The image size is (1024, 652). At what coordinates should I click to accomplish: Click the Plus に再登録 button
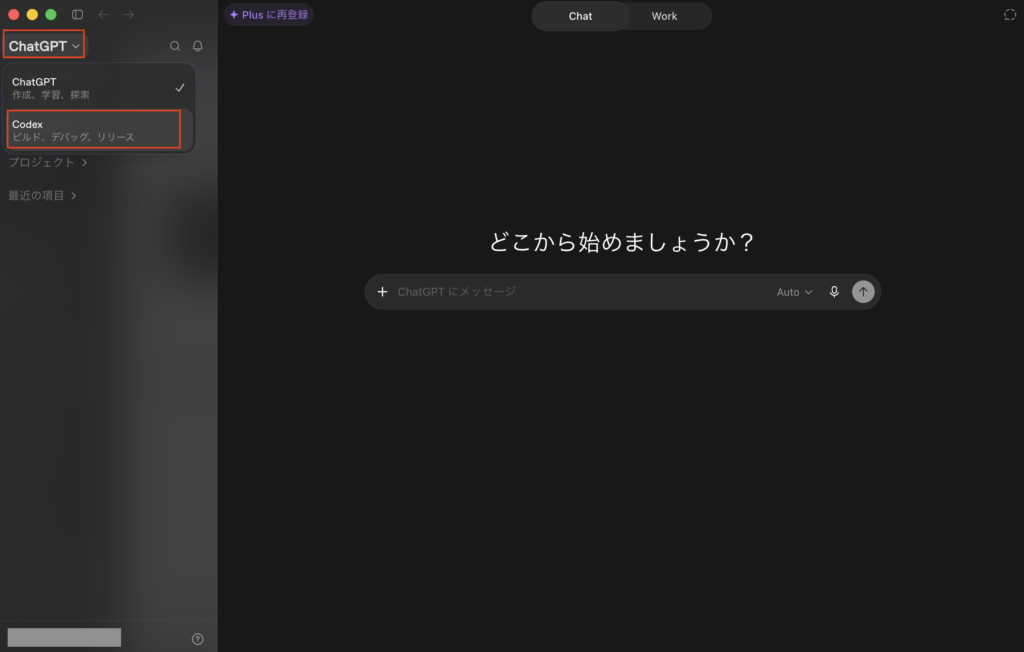[x=268, y=14]
